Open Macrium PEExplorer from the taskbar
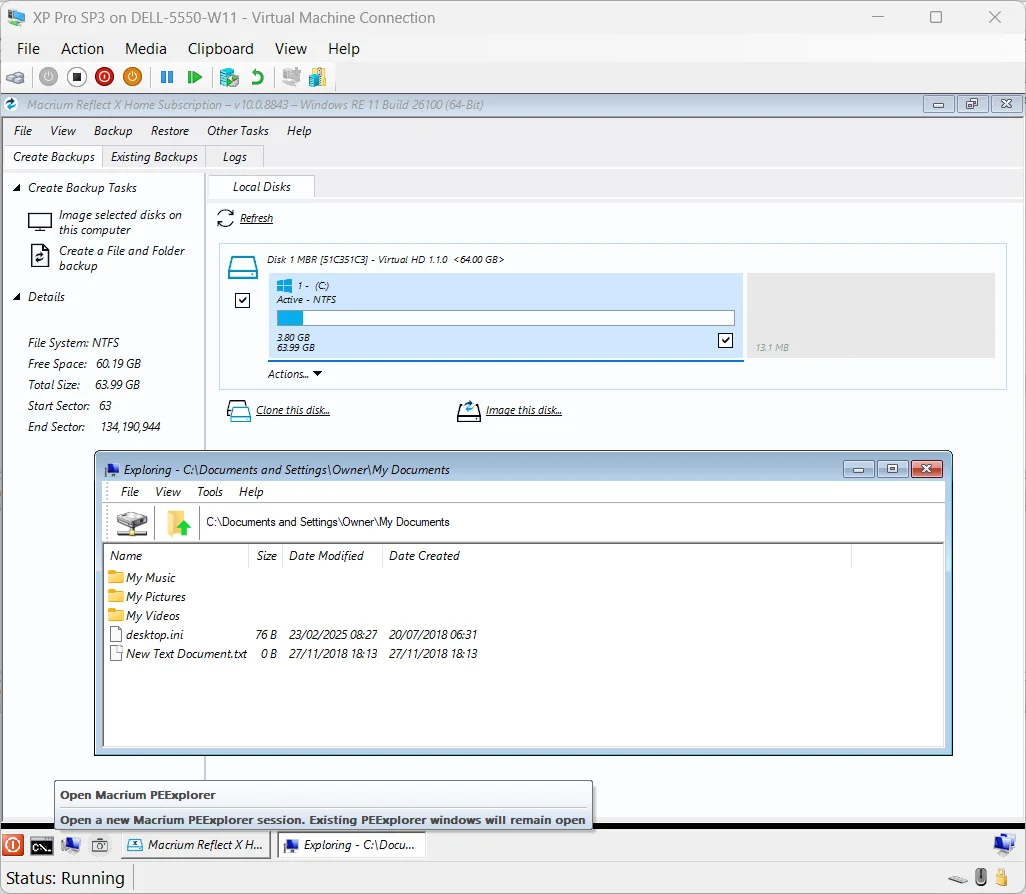1026x894 pixels. tap(71, 845)
